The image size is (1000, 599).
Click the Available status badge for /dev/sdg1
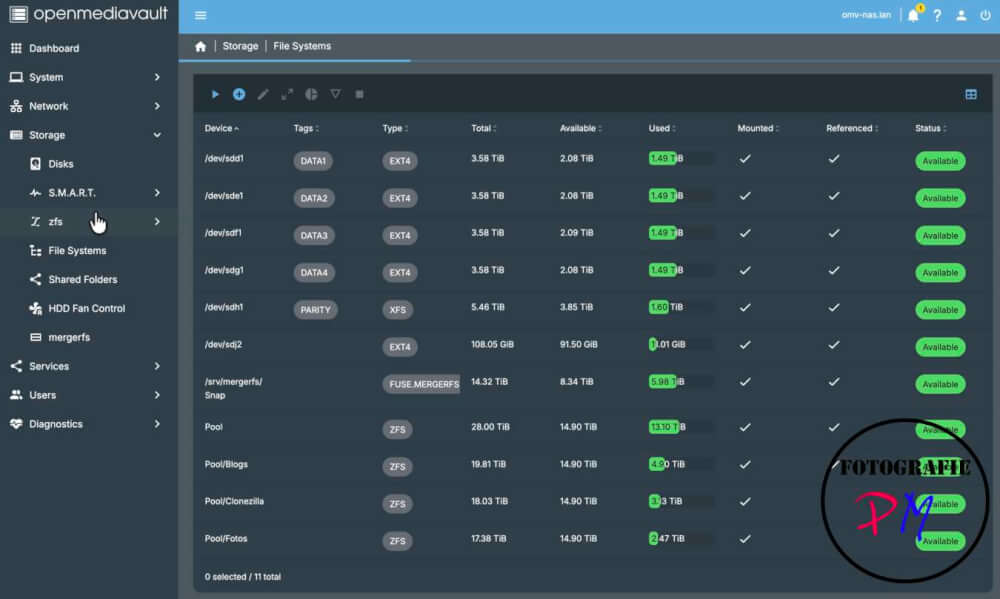point(940,272)
